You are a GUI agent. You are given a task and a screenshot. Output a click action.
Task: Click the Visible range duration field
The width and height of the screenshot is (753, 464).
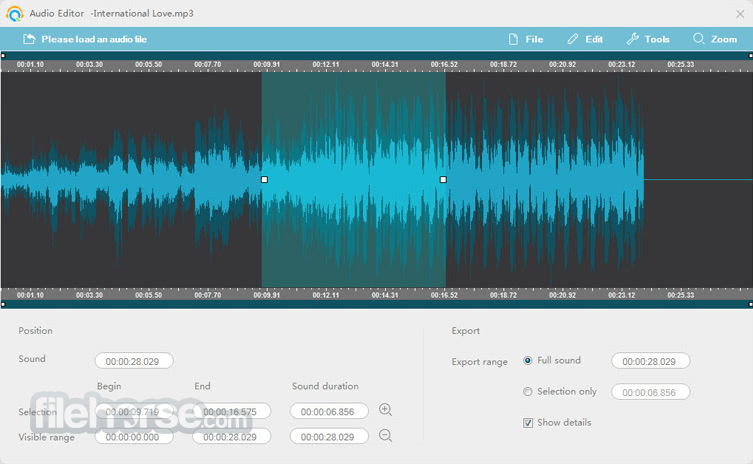click(329, 437)
